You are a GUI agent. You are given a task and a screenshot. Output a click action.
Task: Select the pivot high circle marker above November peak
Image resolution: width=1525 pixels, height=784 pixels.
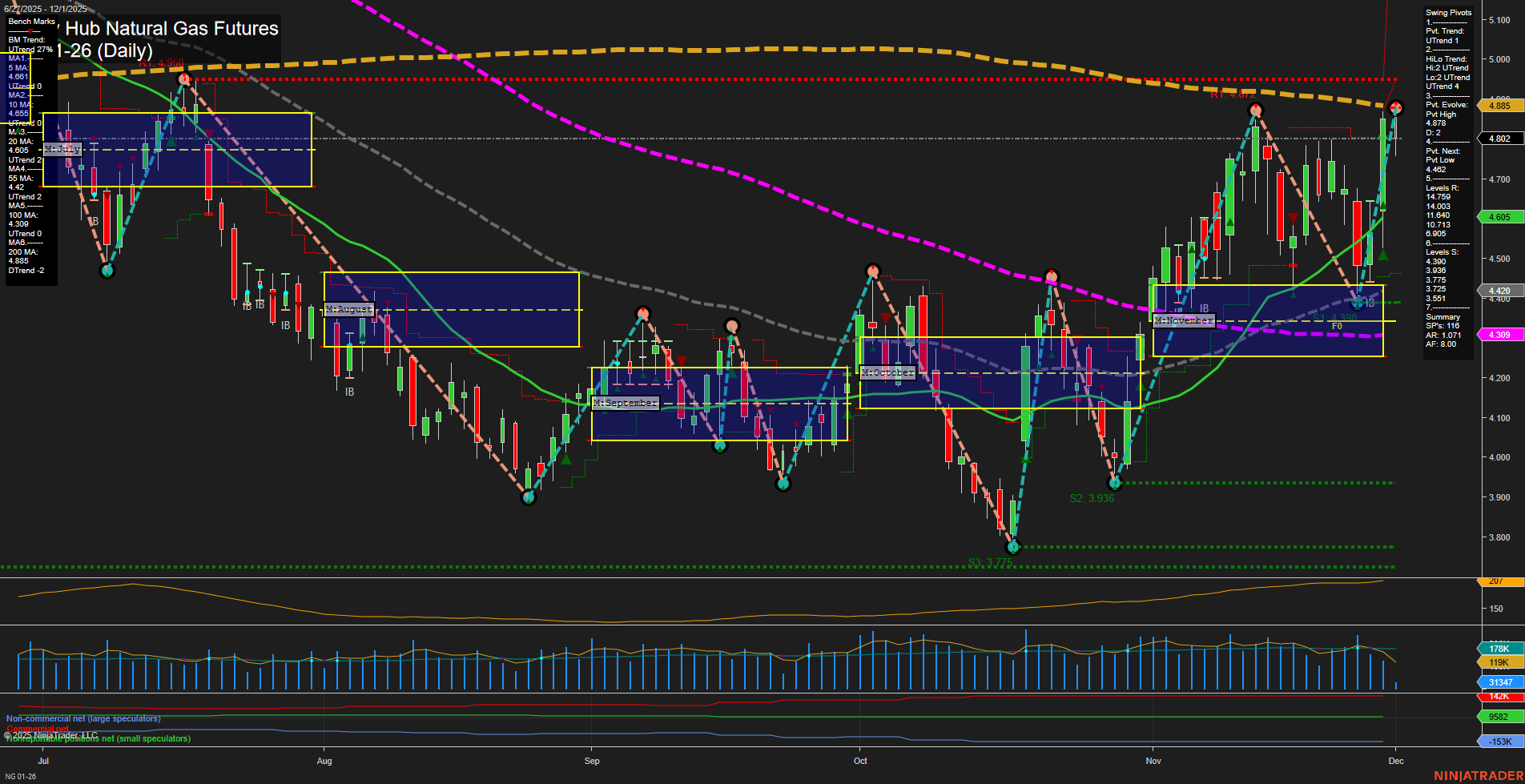pos(1255,111)
